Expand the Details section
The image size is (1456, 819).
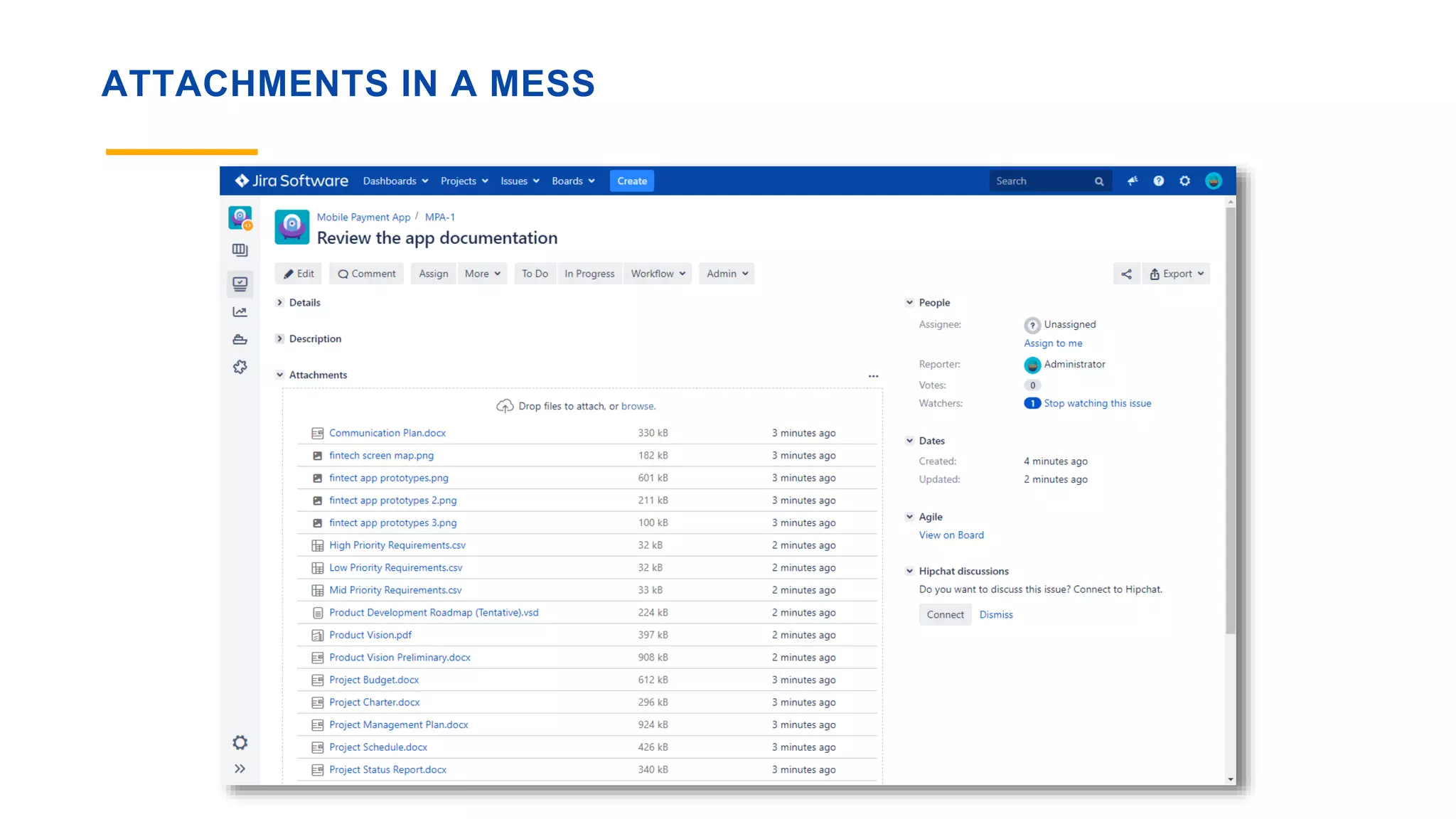pos(280,303)
